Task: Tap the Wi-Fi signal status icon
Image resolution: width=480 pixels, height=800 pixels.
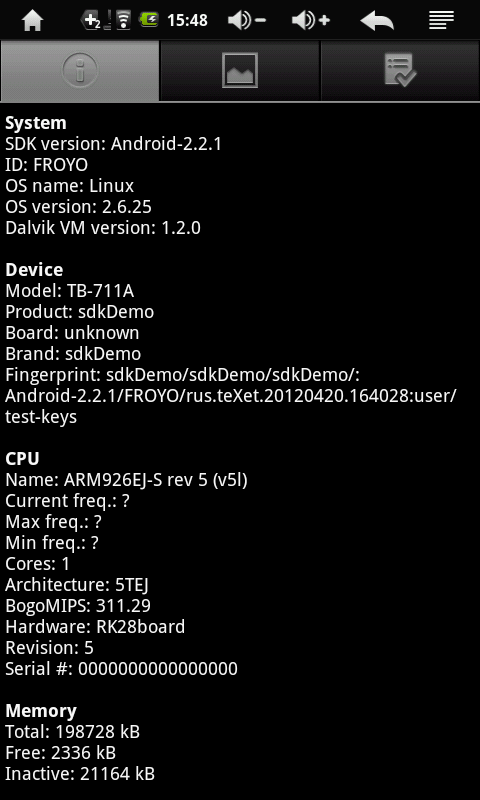Action: click(x=123, y=20)
